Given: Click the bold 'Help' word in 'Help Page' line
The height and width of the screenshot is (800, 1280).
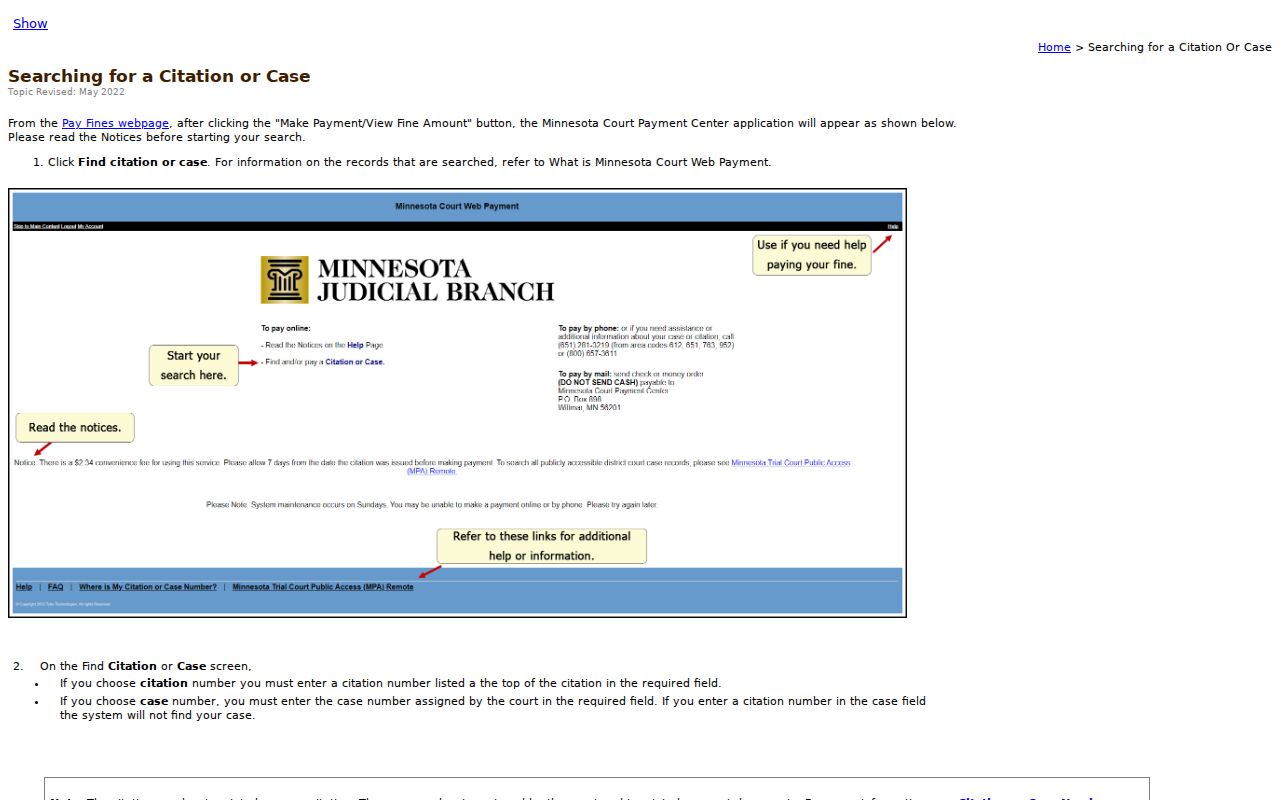Looking at the screenshot, I should 355,345.
